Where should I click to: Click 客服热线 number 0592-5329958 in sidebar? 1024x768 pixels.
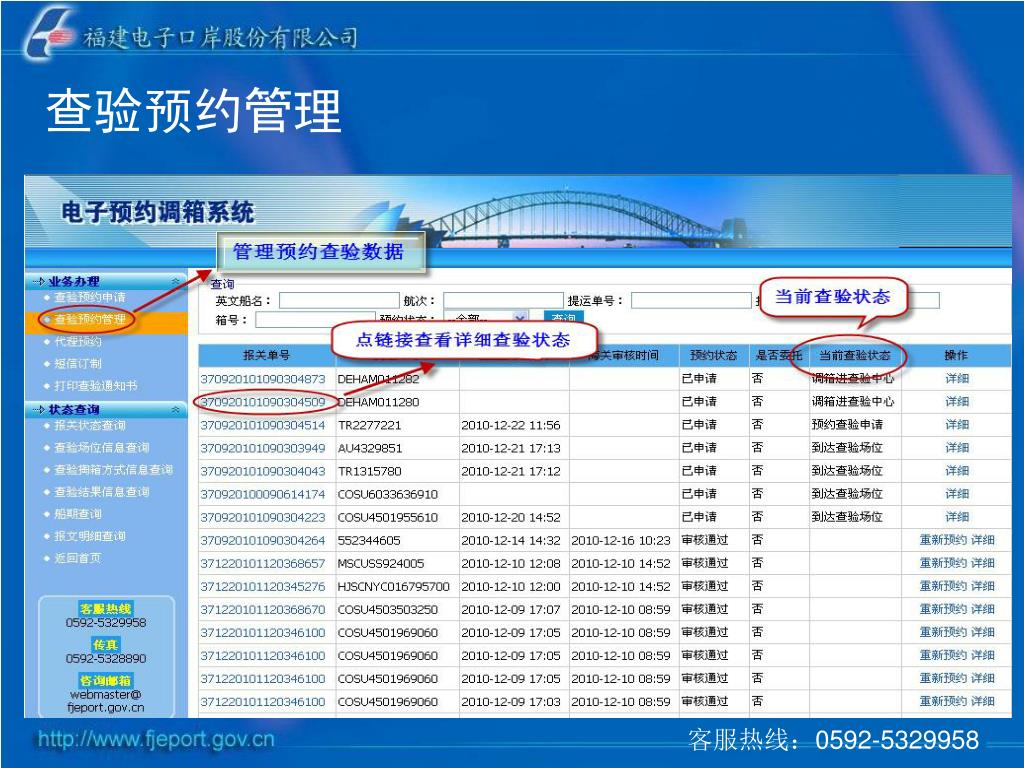click(x=106, y=623)
